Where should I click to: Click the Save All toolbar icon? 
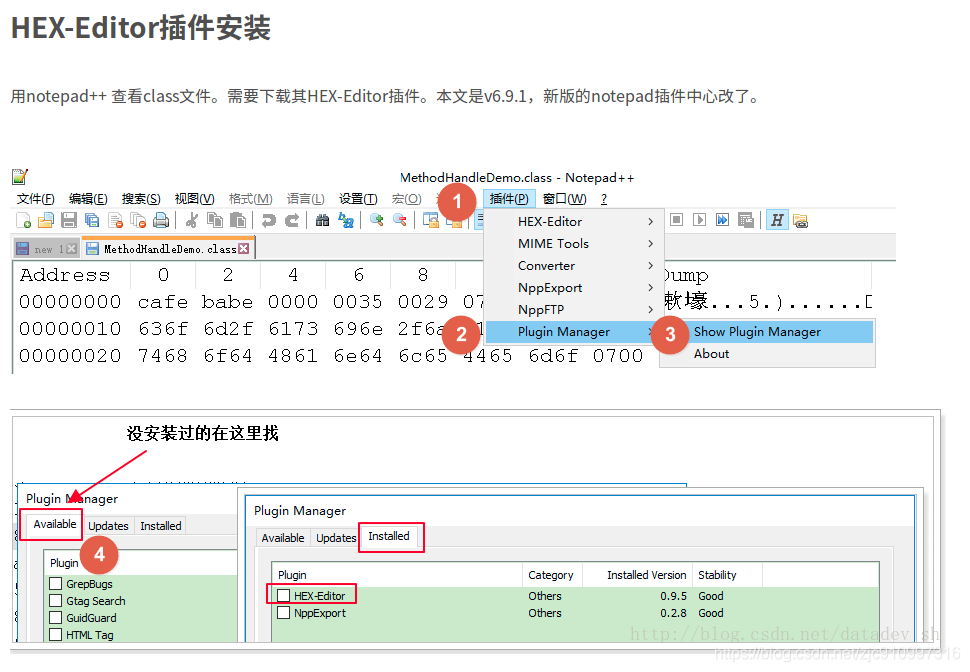click(x=92, y=220)
